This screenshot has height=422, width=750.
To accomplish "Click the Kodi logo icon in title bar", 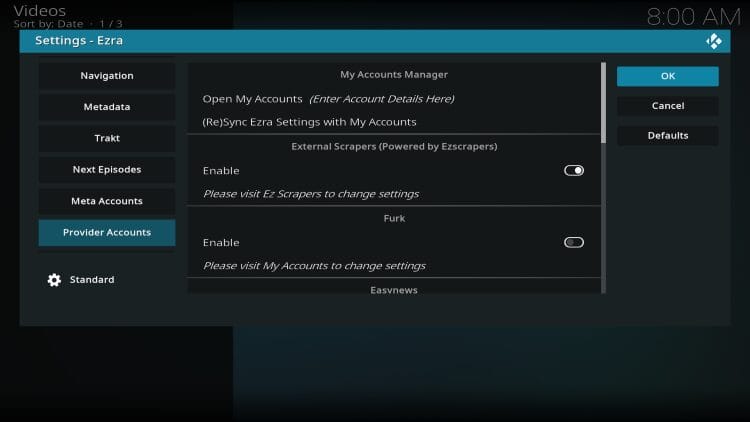I will point(714,41).
